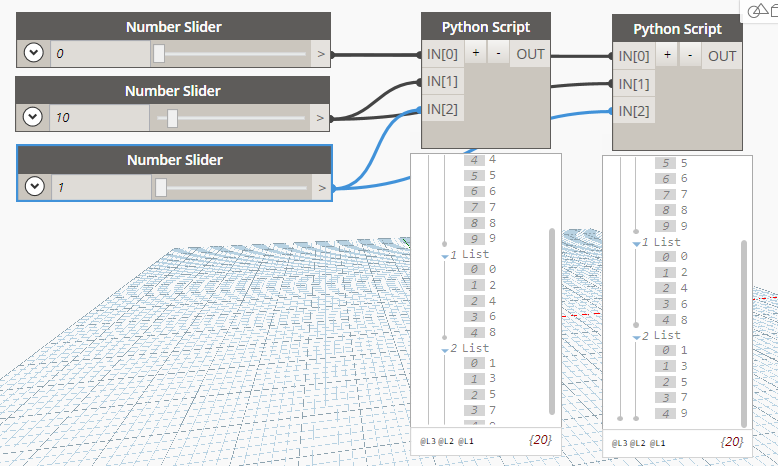Select value 3 under '2 List' in first preview

pyautogui.click(x=492, y=378)
